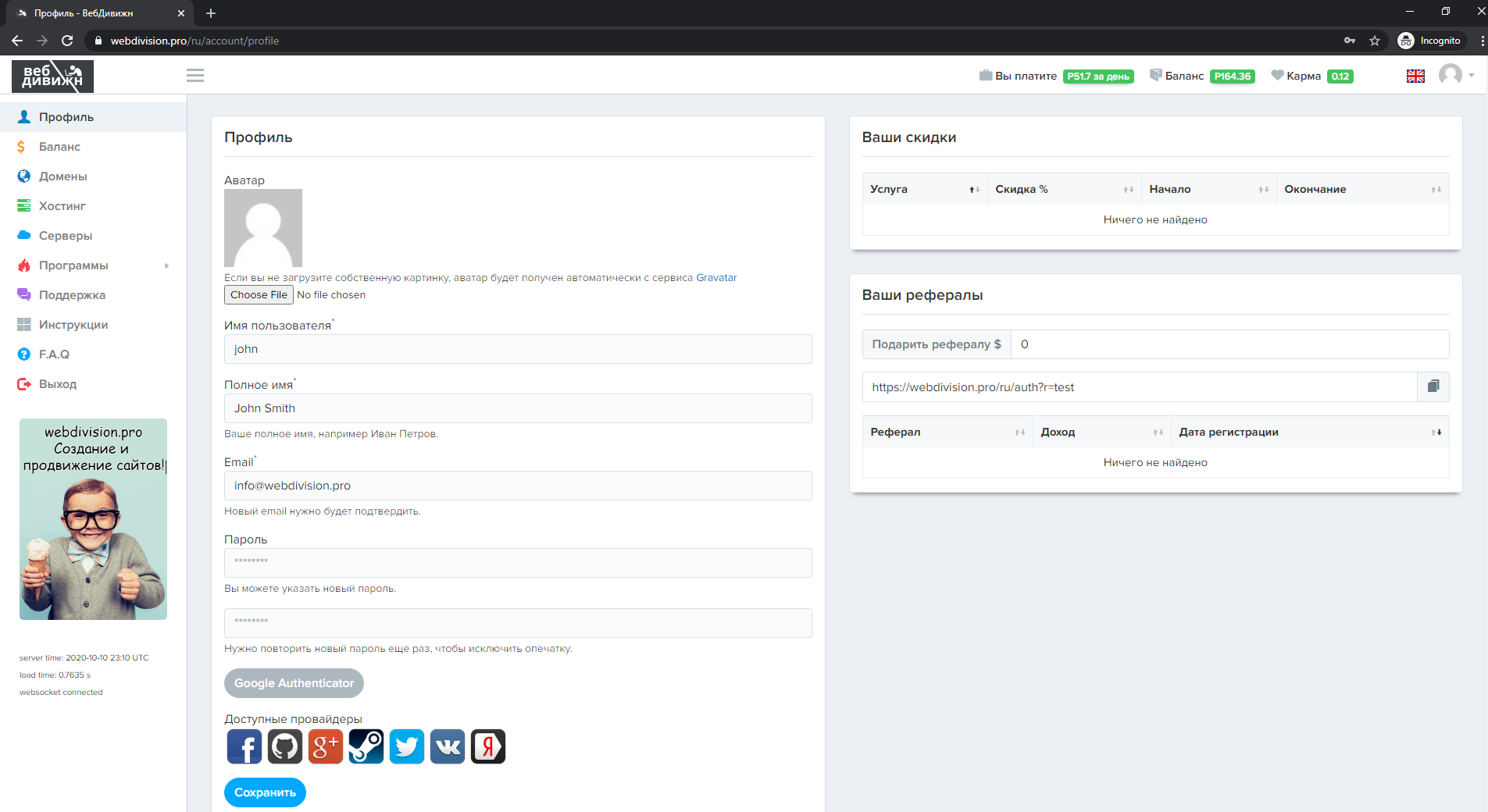Sort discounts by Скидка % column arrows

[x=1128, y=189]
